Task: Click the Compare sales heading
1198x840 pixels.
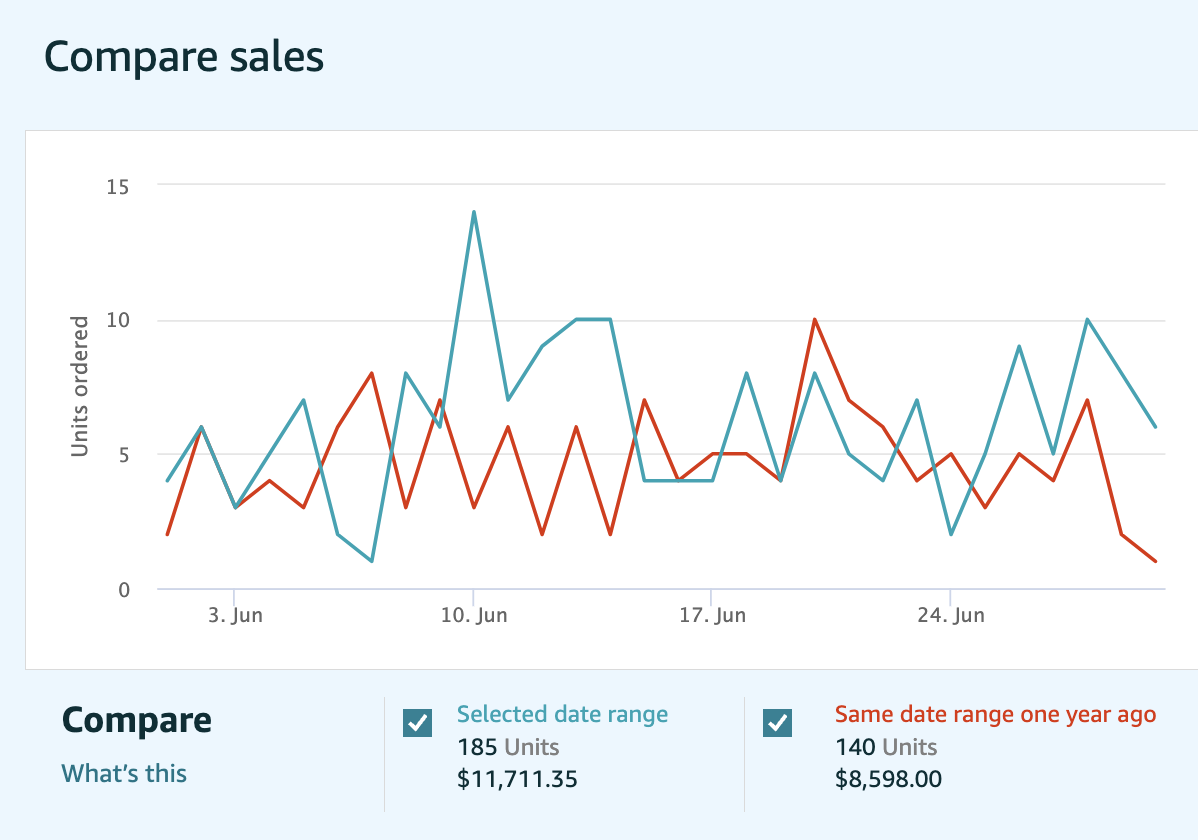Action: (x=184, y=57)
